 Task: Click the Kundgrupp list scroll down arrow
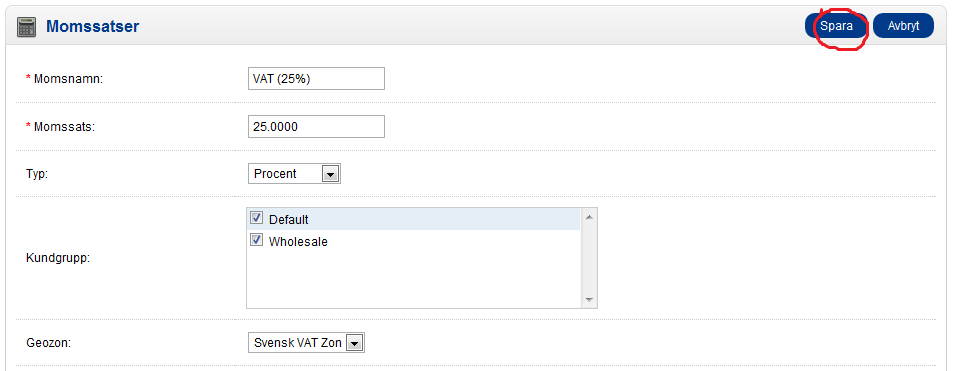589,300
